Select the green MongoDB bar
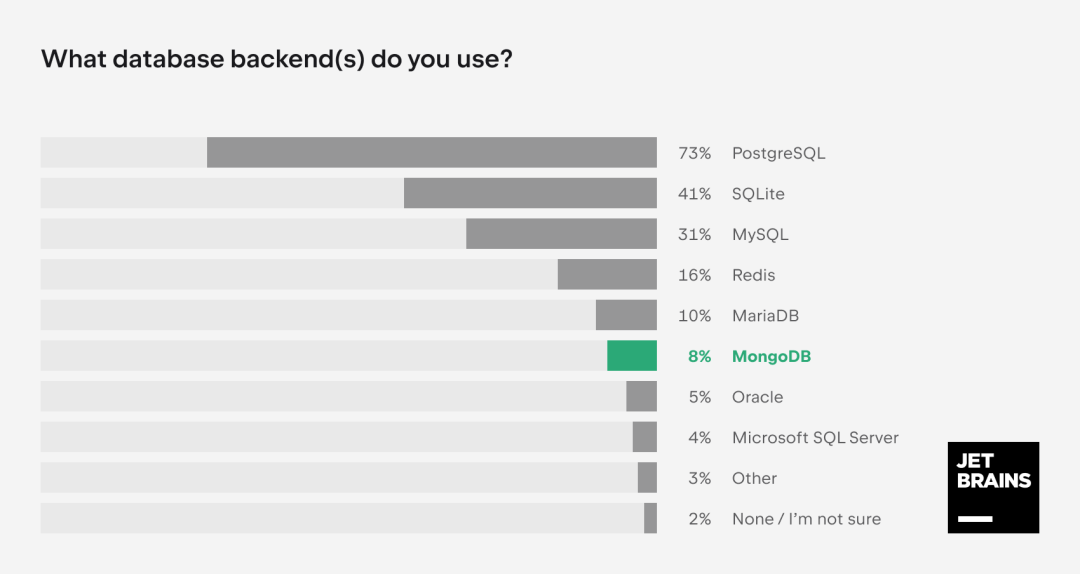 tap(632, 356)
